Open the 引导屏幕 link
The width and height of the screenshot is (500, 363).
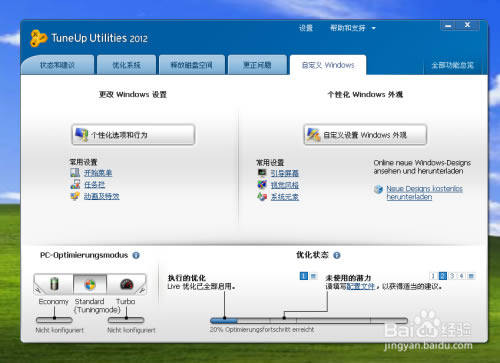pyautogui.click(x=284, y=173)
